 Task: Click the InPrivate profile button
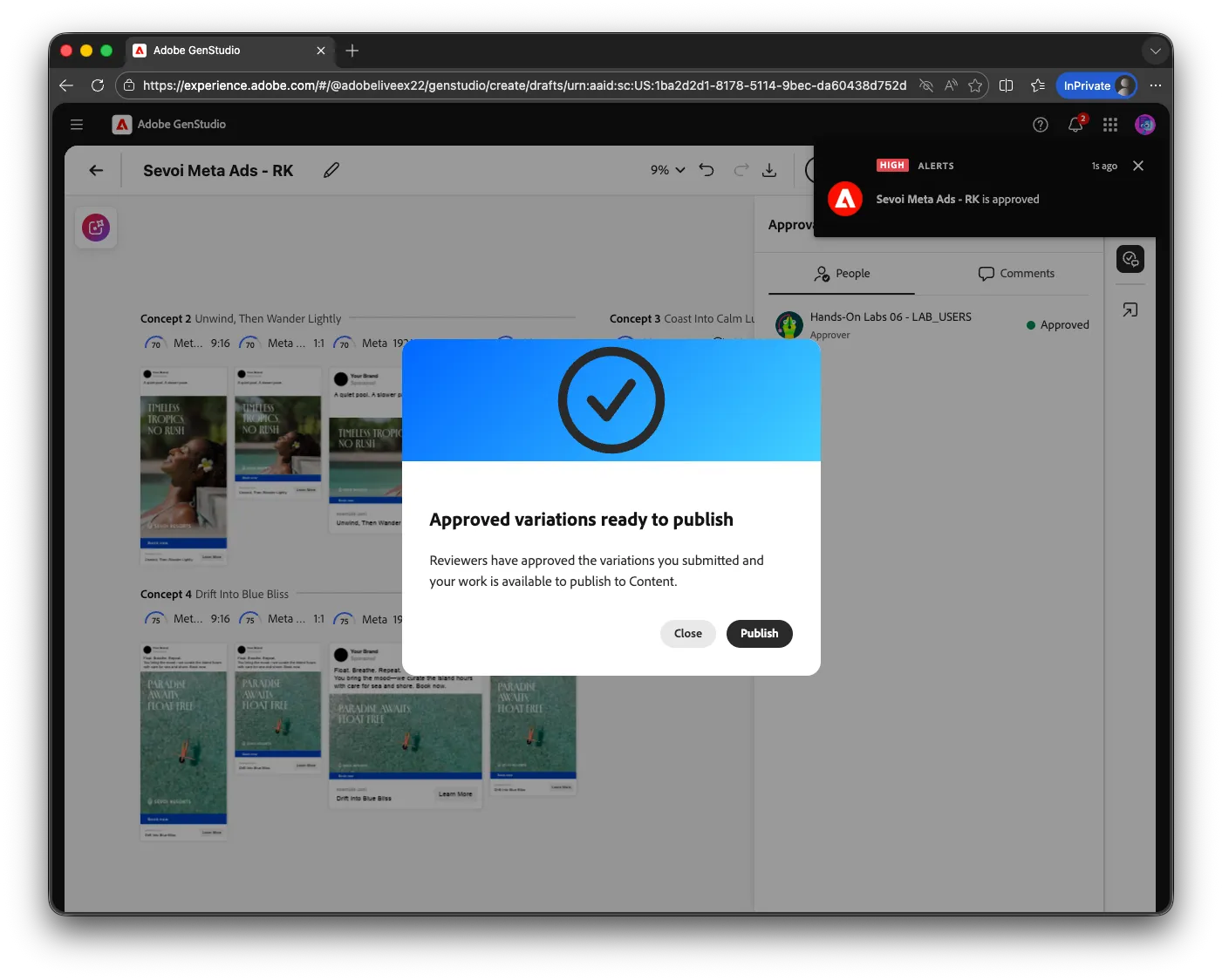click(1096, 85)
